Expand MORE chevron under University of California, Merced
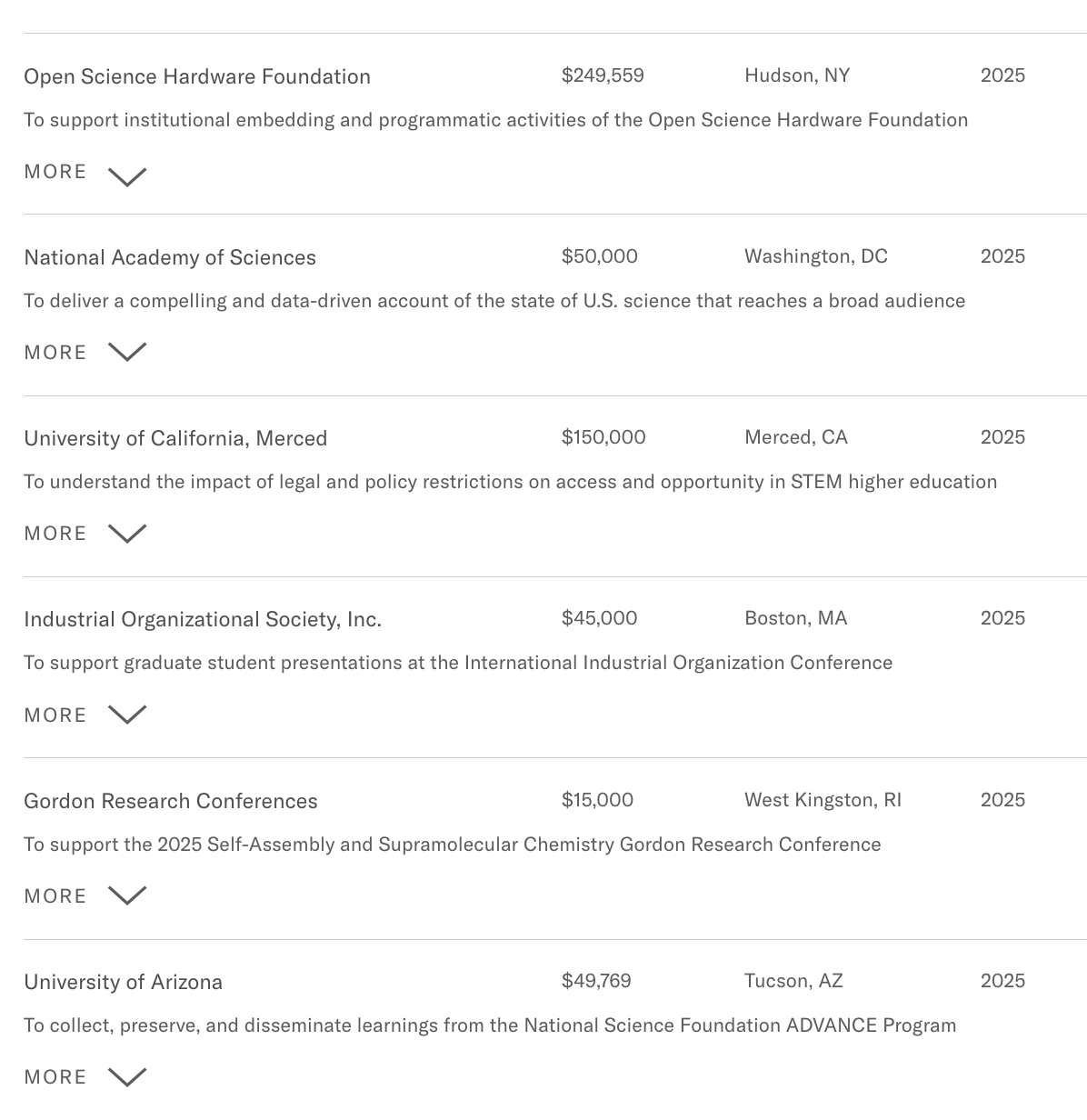Screen dimensions: 1087x1120 point(127,533)
